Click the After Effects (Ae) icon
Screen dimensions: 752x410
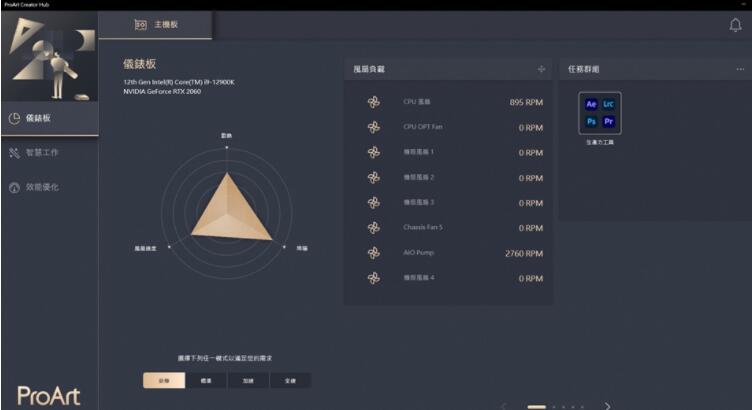(591, 104)
